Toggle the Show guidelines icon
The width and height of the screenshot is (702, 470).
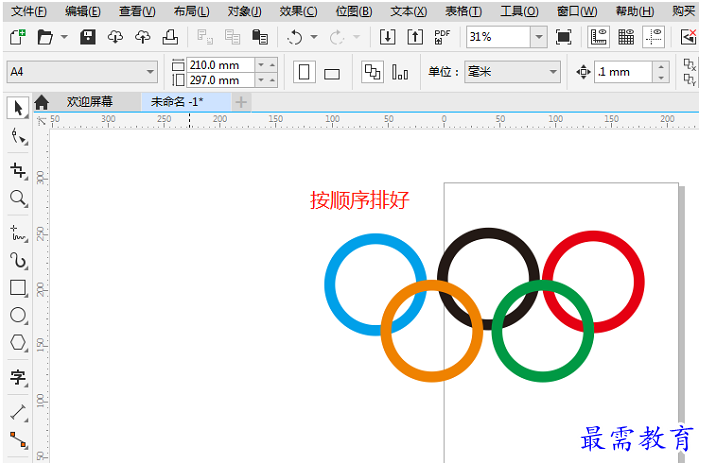click(x=653, y=37)
